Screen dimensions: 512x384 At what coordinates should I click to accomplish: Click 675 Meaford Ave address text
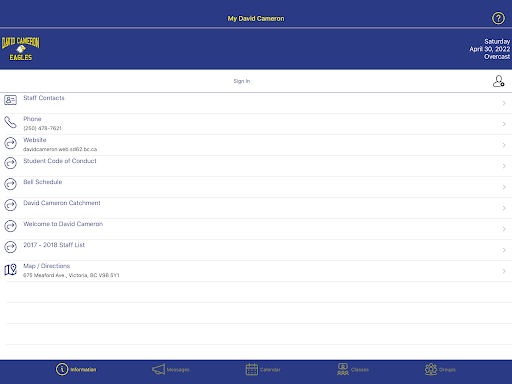(71, 275)
